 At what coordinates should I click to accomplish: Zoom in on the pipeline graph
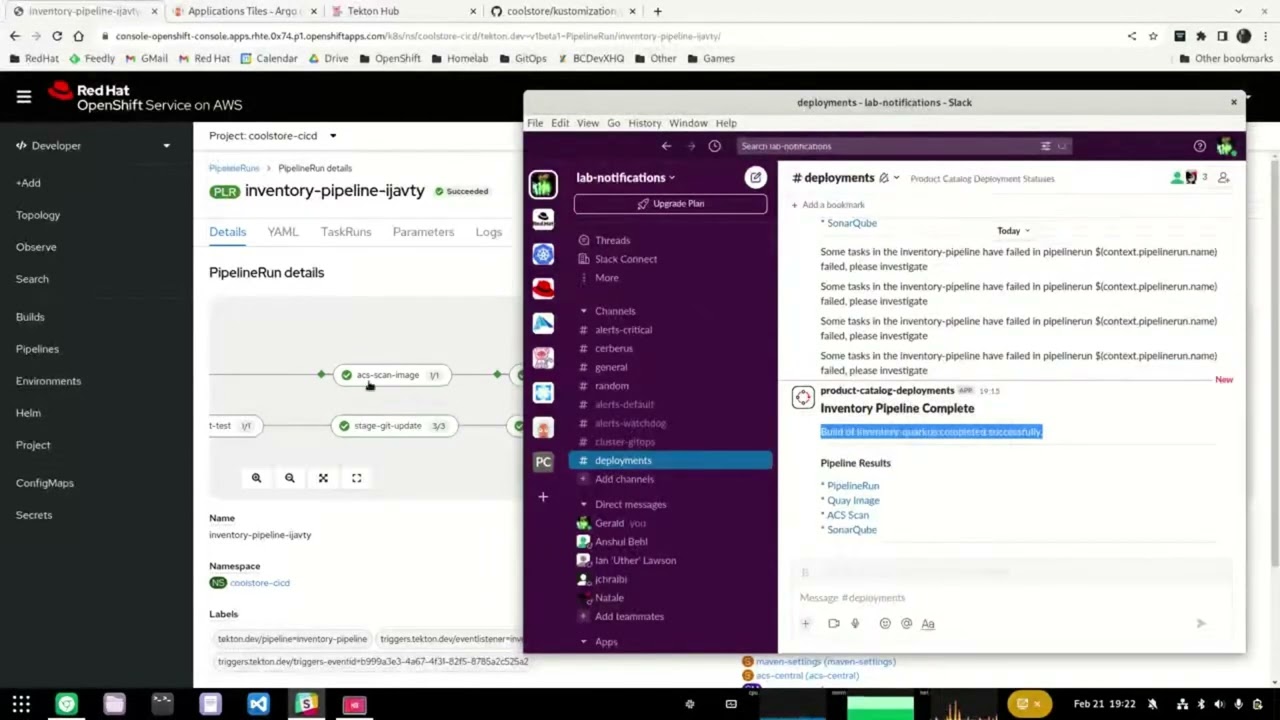point(256,478)
